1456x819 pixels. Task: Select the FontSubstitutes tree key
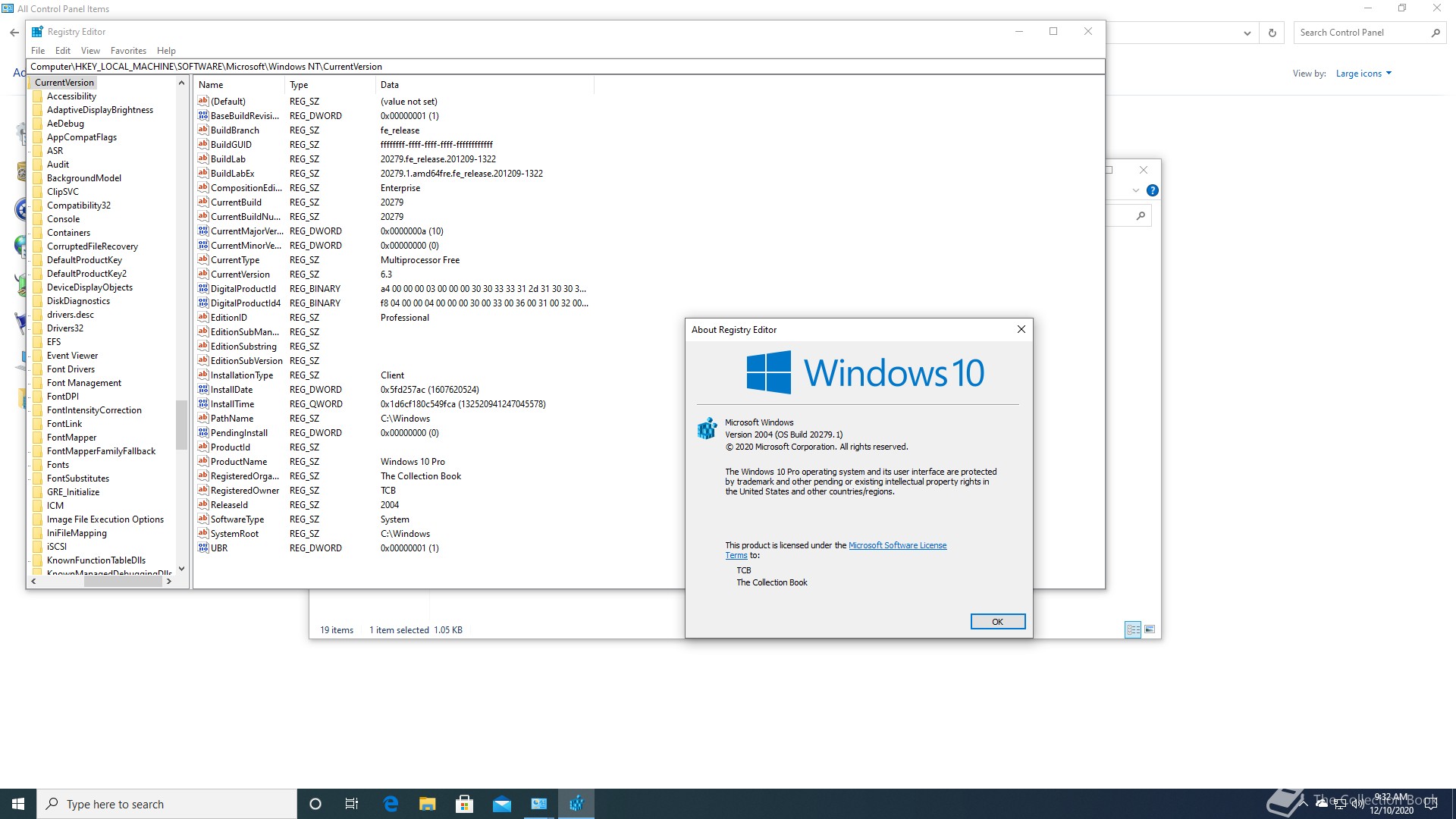tap(78, 479)
